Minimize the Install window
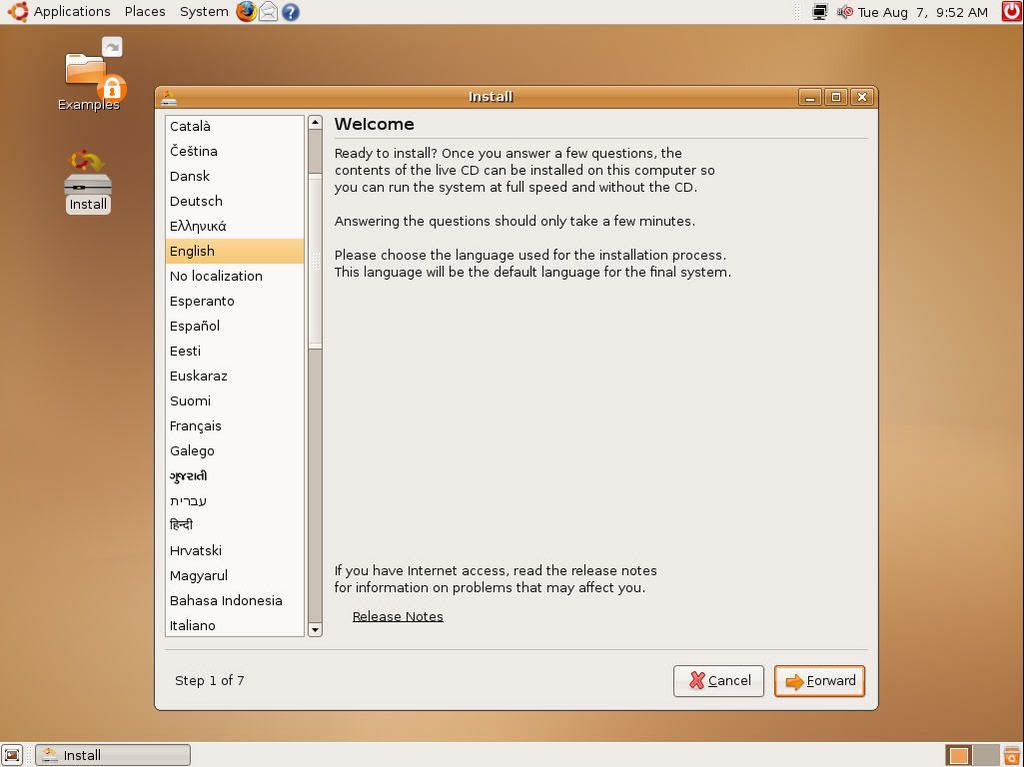This screenshot has height=767, width=1024. (810, 97)
